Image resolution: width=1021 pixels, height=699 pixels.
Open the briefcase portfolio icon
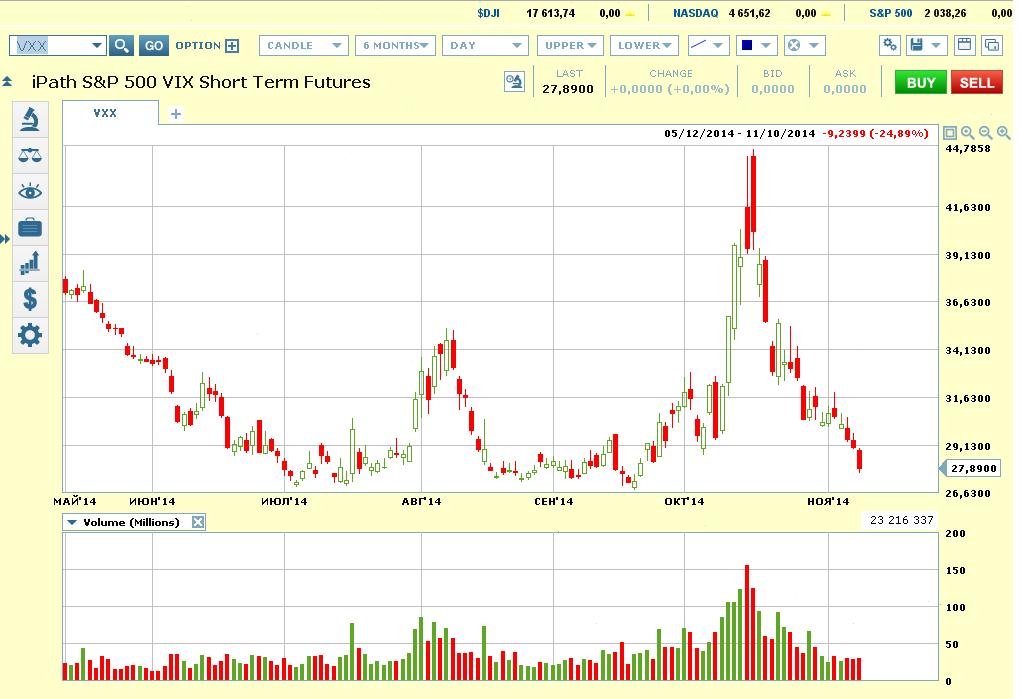coord(30,227)
